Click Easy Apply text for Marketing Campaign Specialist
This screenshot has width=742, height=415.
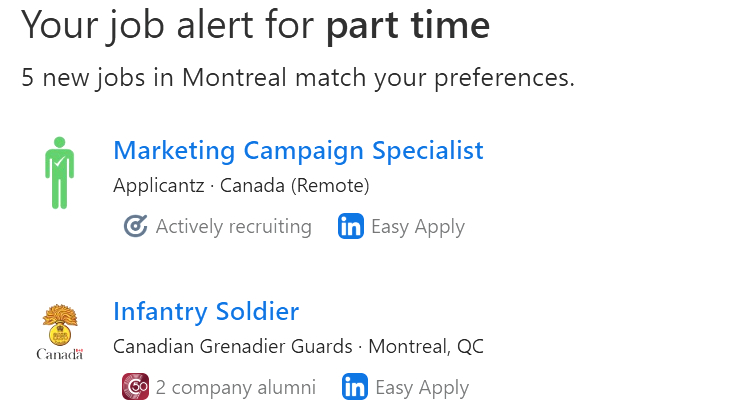coord(417,227)
